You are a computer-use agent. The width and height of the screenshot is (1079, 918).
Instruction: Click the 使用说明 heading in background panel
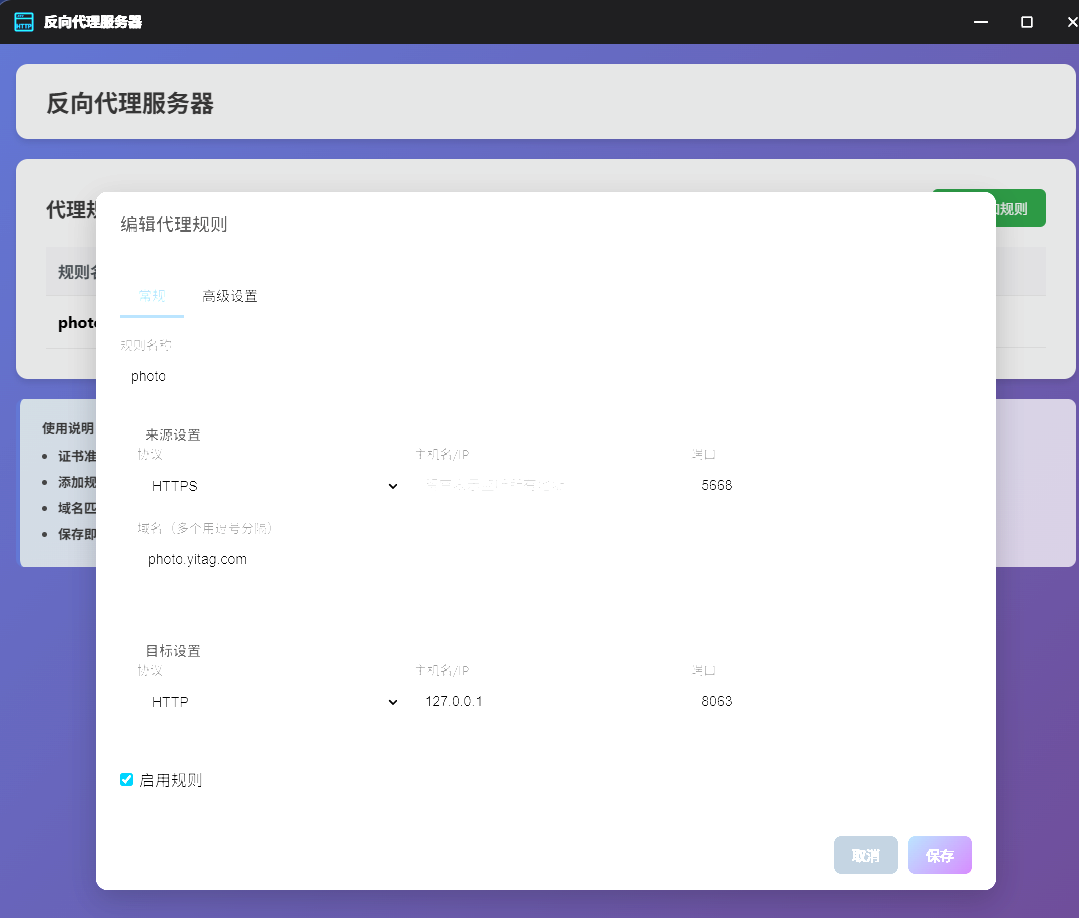[68, 428]
